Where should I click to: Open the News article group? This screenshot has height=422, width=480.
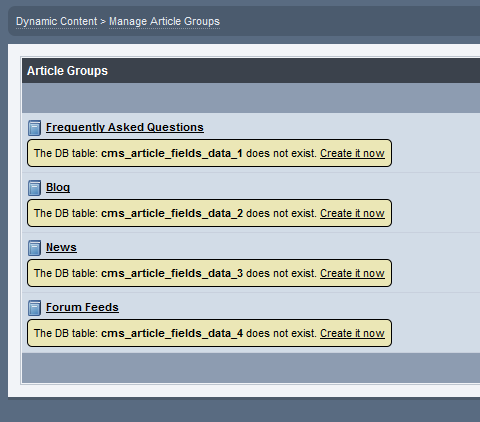pyautogui.click(x=61, y=247)
